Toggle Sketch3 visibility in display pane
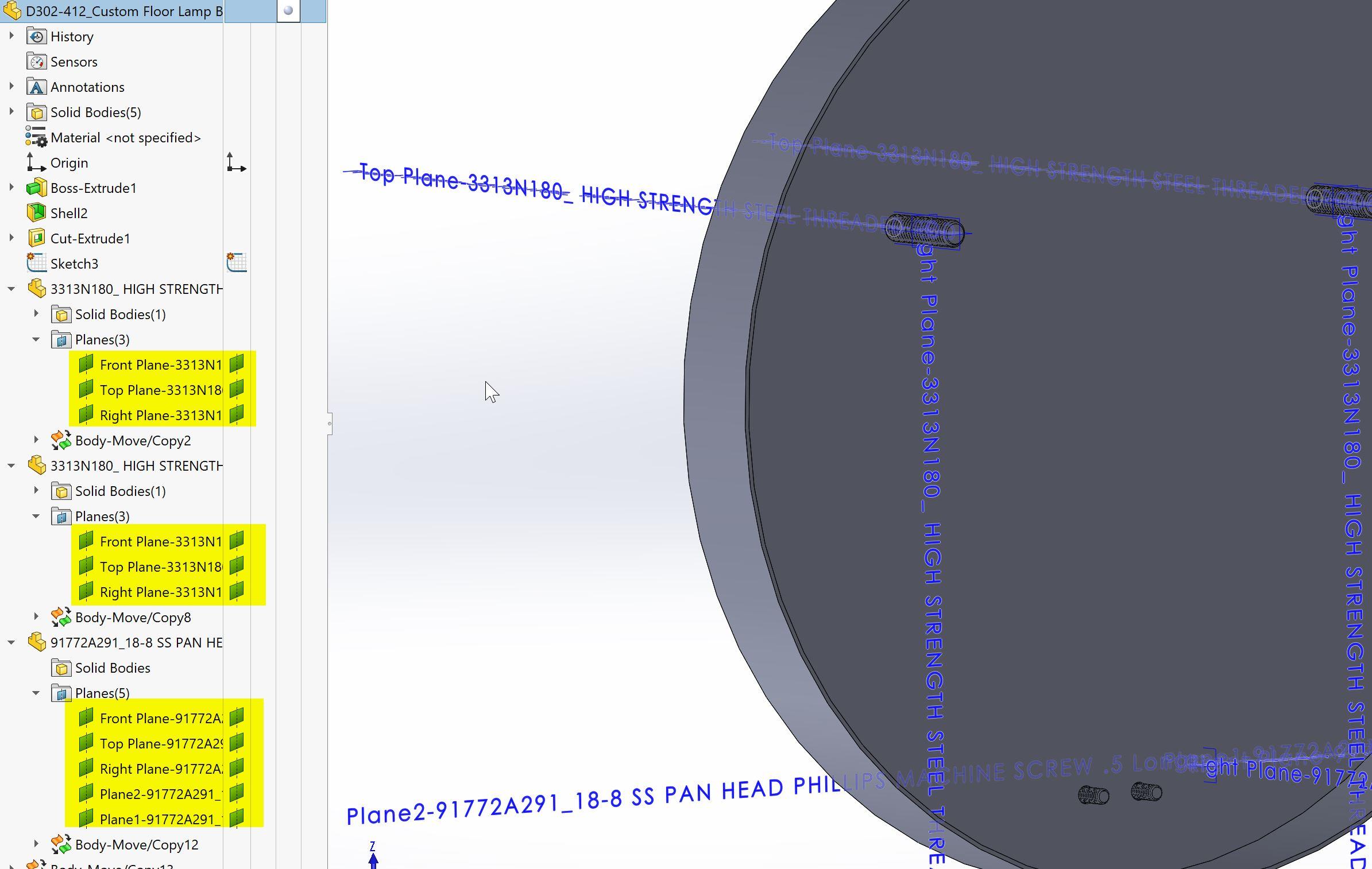The width and height of the screenshot is (1372, 869). click(x=236, y=263)
